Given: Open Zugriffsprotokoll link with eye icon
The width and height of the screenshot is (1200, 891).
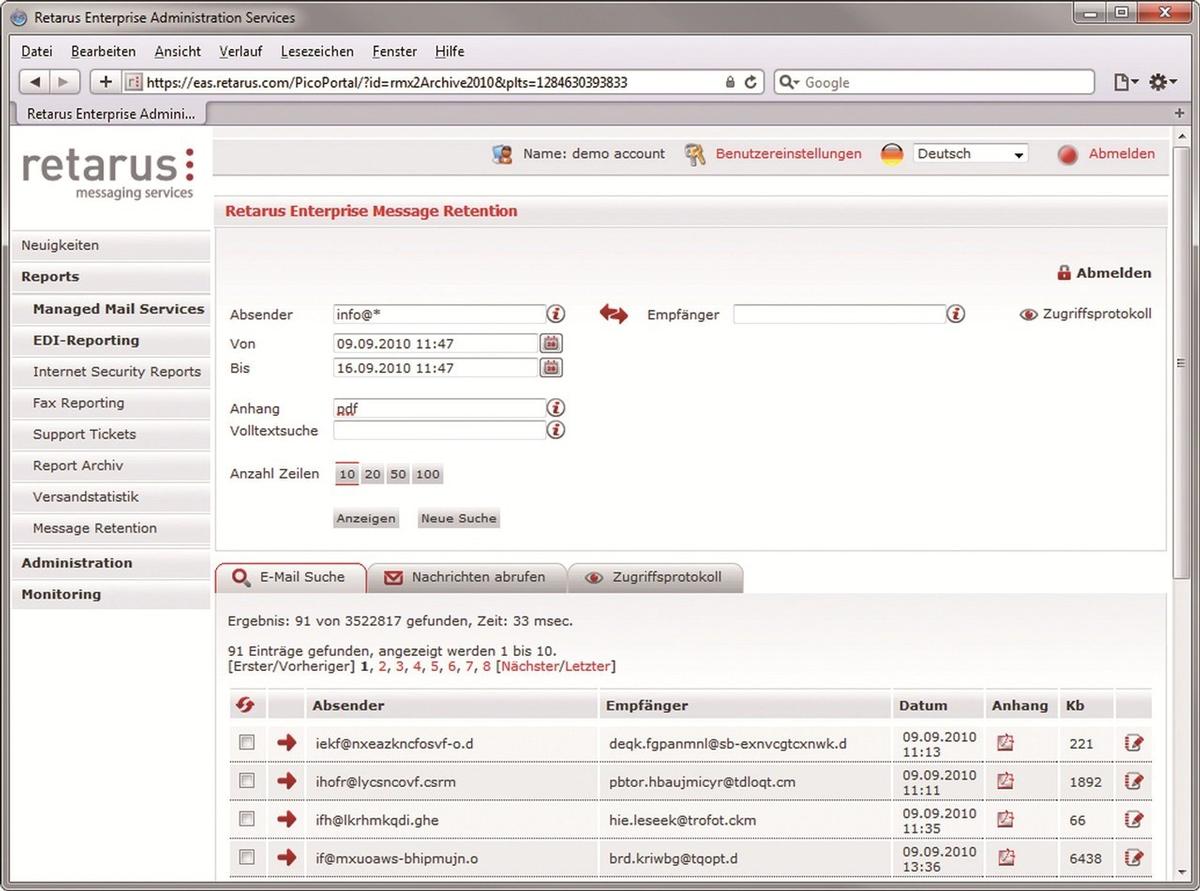Looking at the screenshot, I should point(1086,314).
